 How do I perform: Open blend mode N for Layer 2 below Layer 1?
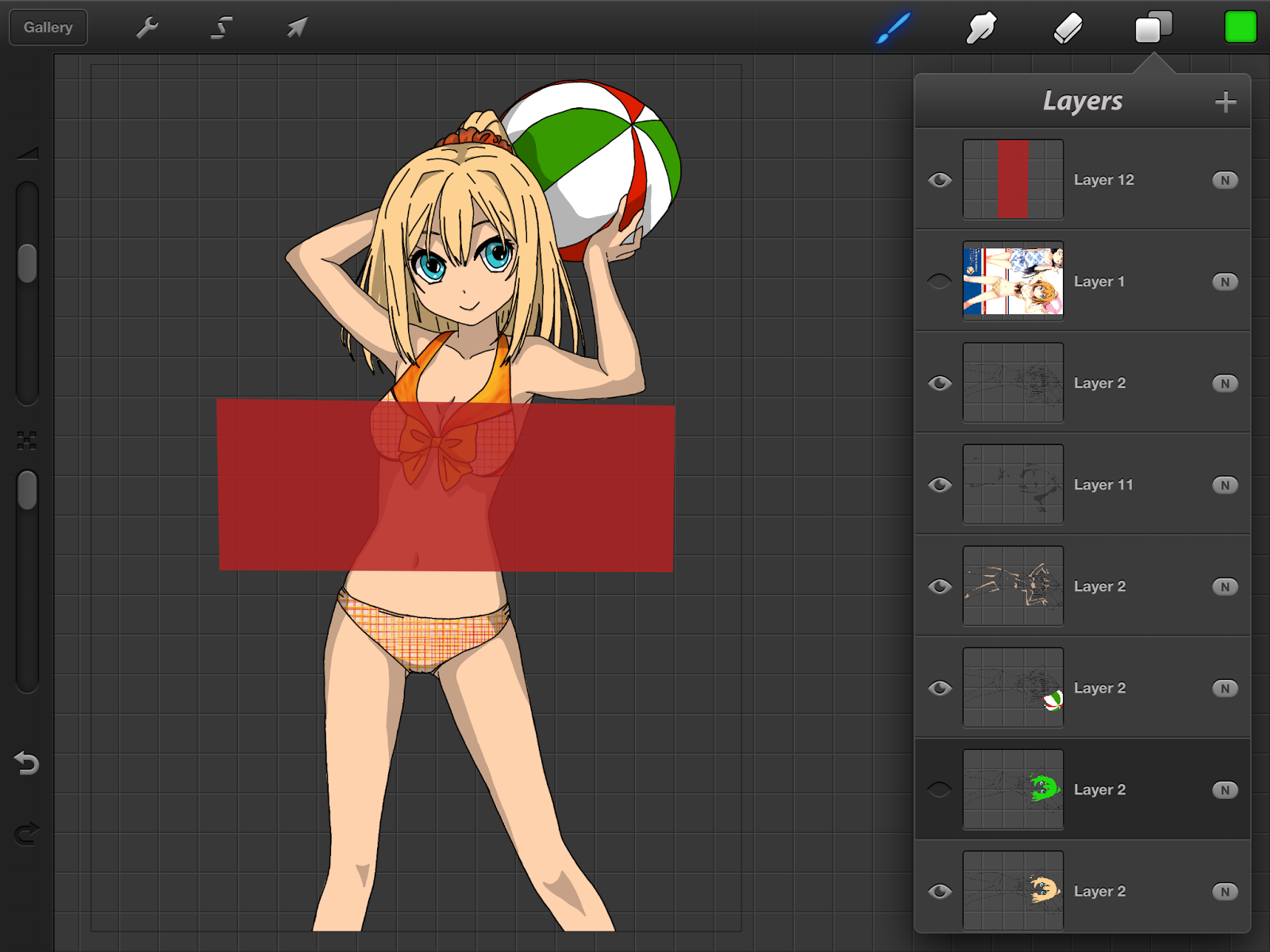(x=1225, y=383)
